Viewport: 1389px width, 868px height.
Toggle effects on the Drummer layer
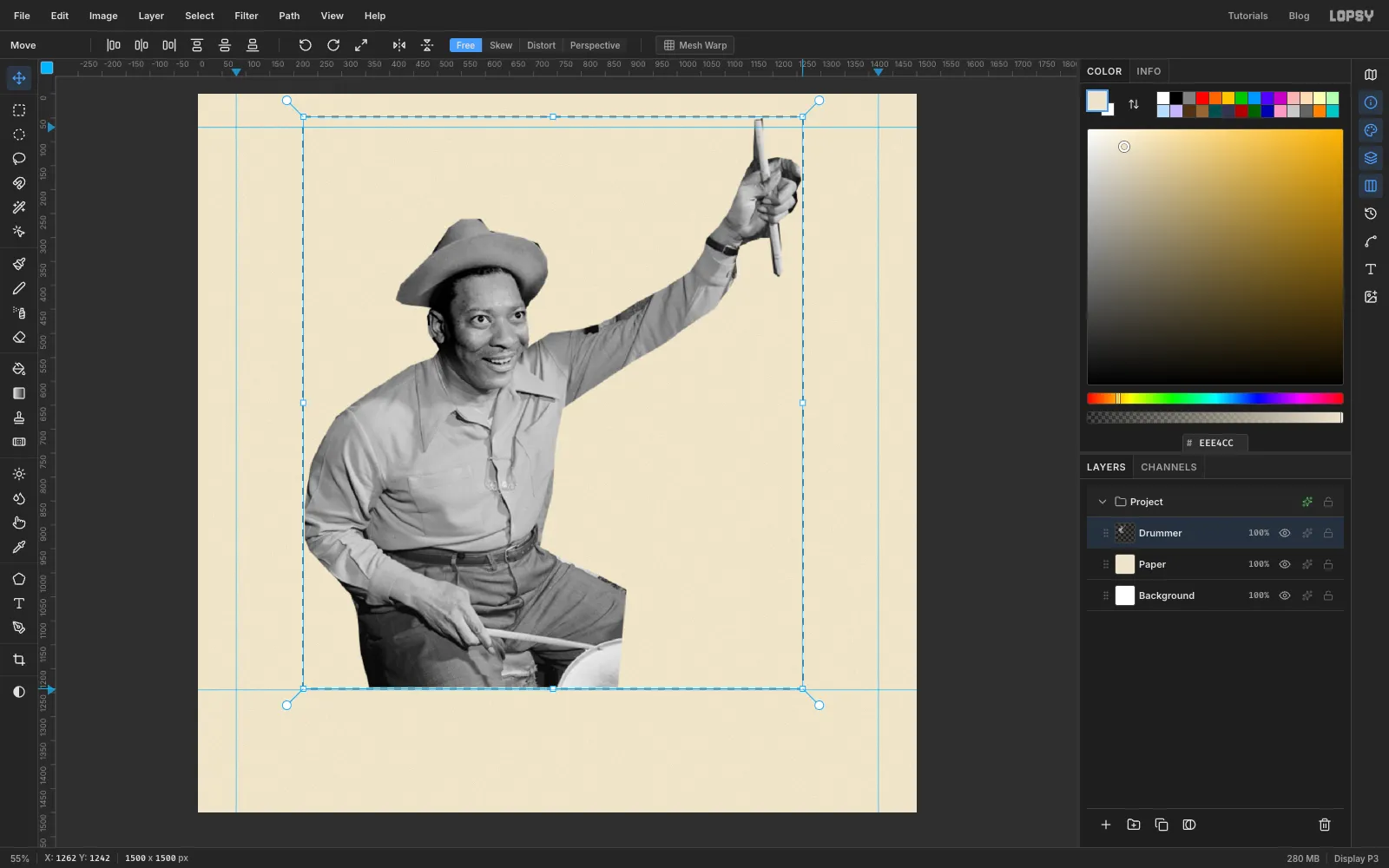tap(1307, 533)
